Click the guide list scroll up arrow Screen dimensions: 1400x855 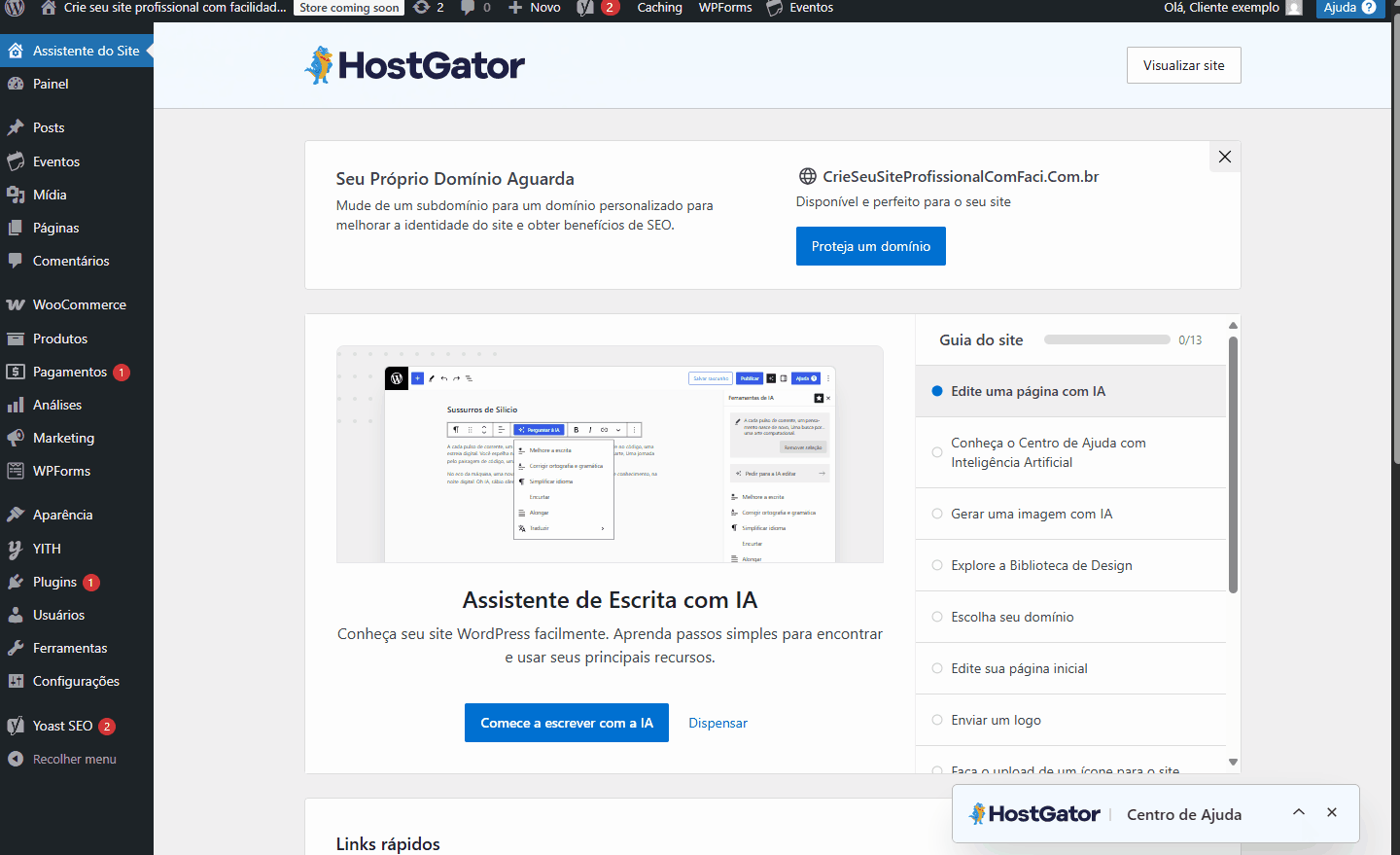coord(1233,325)
